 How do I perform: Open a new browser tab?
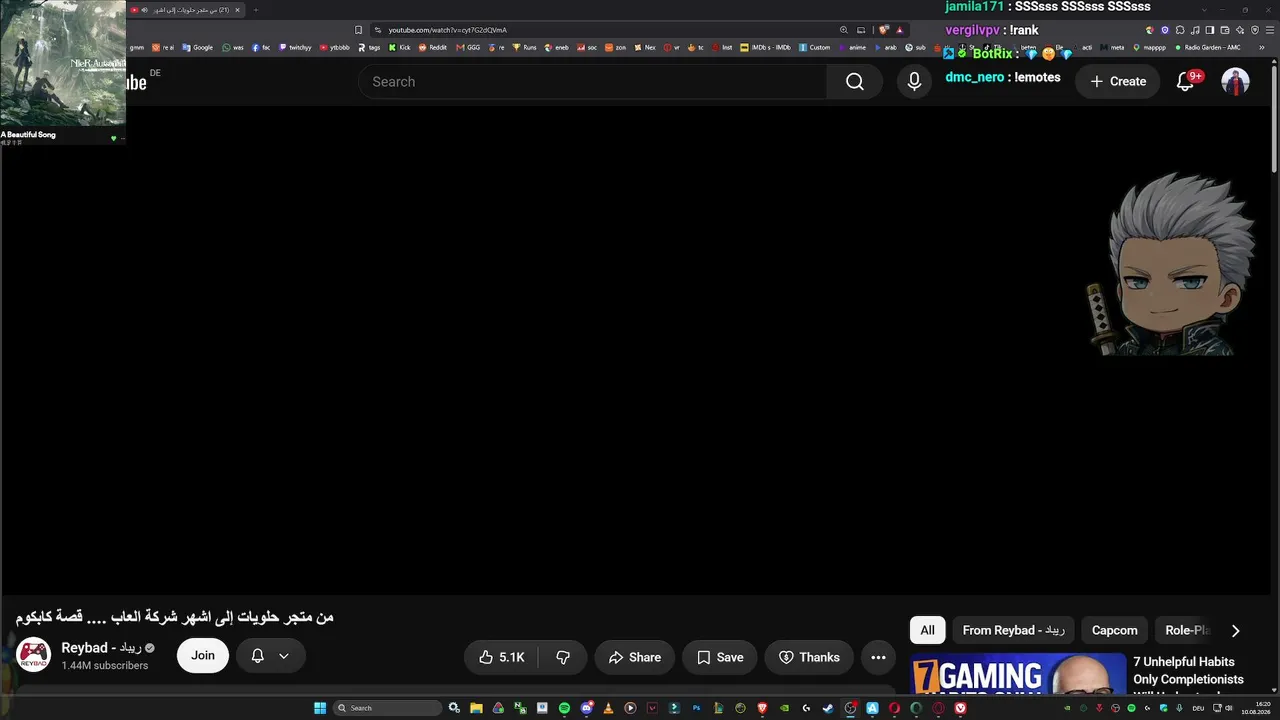pyautogui.click(x=255, y=10)
